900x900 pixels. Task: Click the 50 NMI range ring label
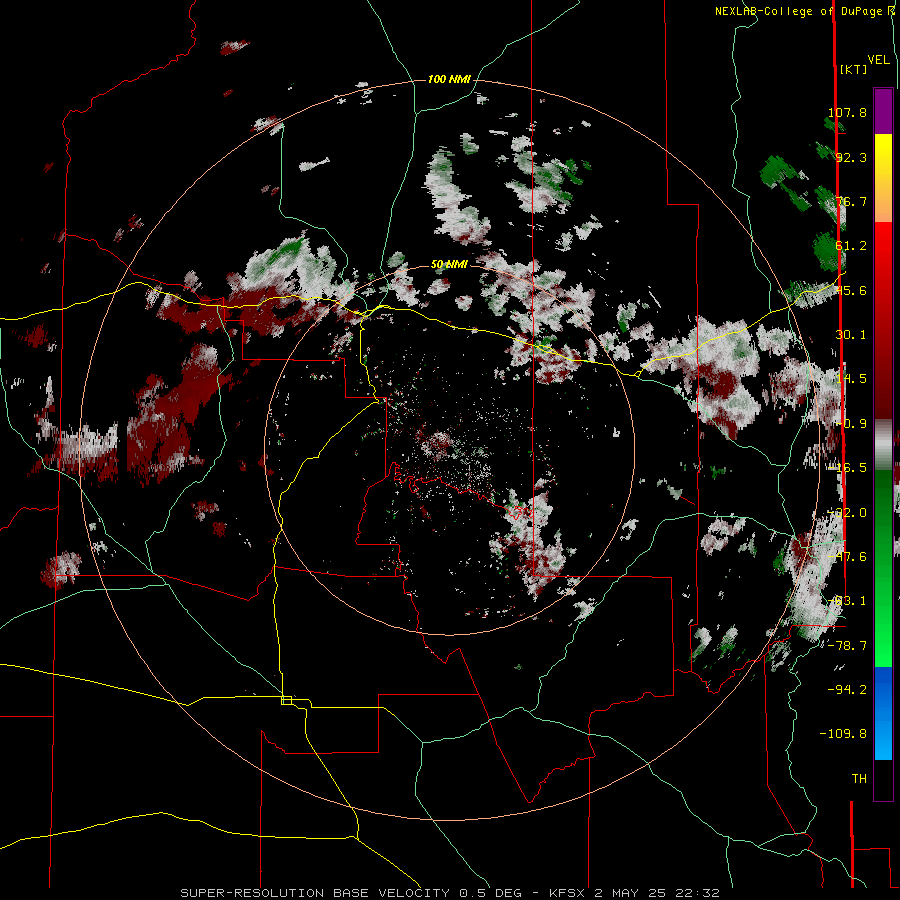click(x=449, y=265)
